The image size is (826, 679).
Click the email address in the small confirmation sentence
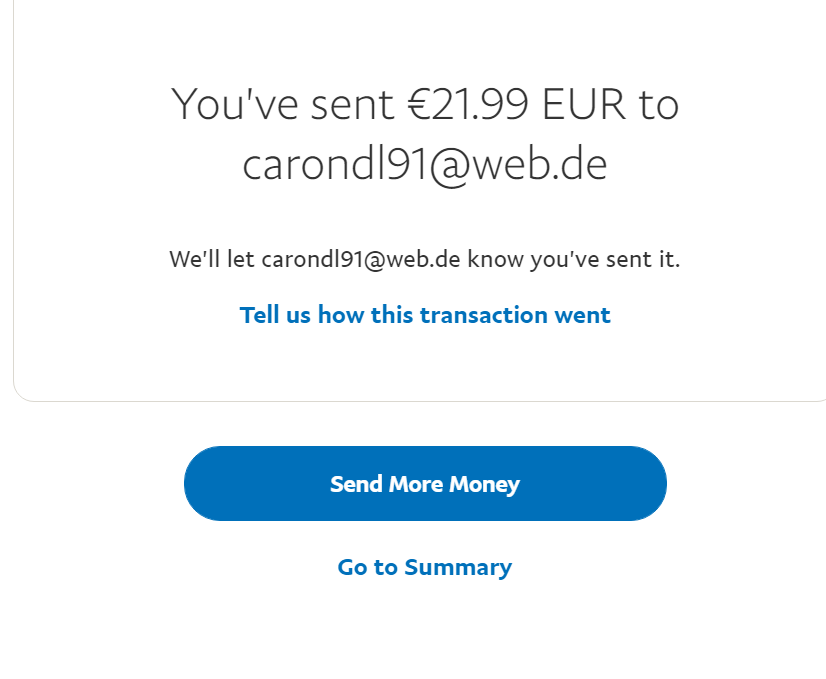[x=360, y=260]
